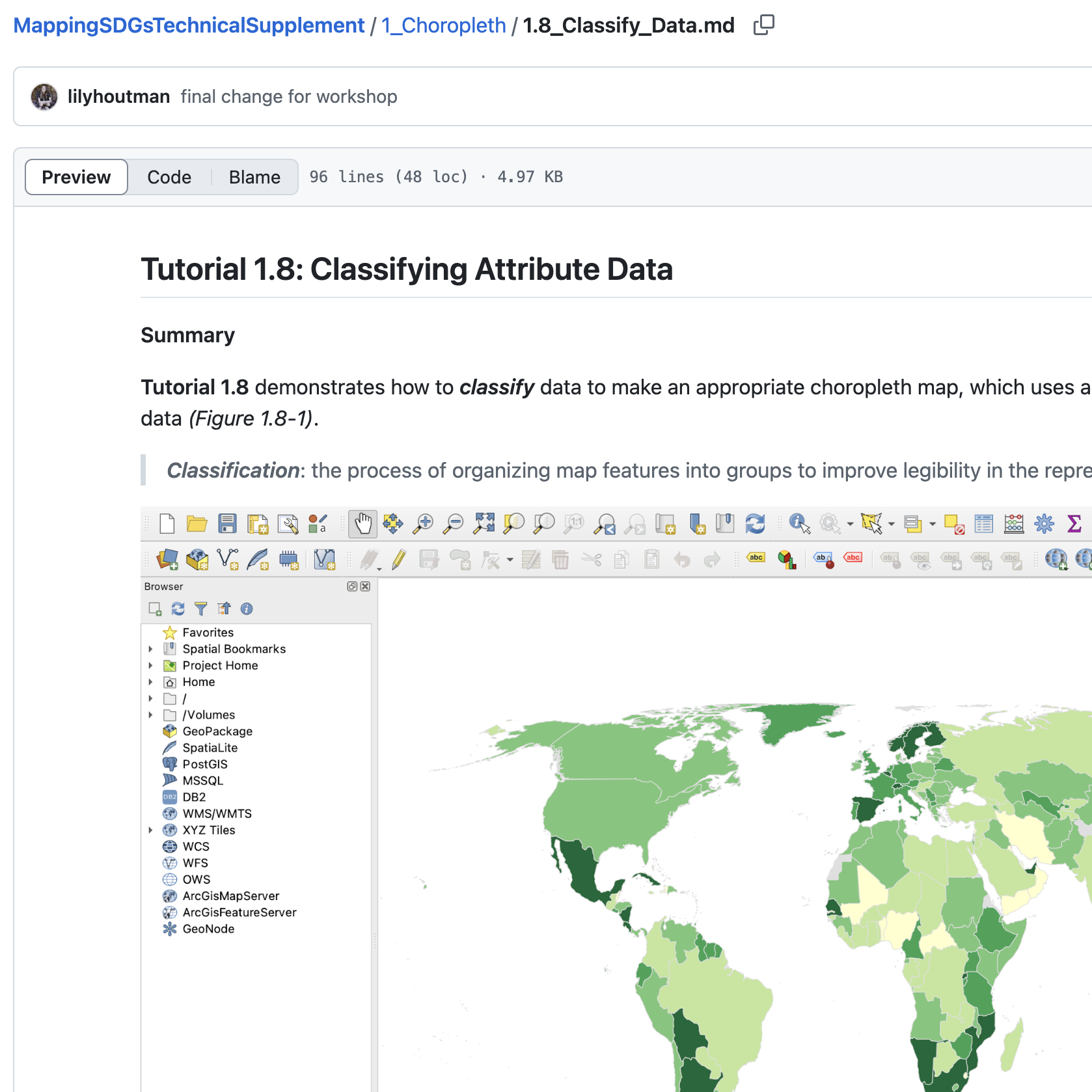Click the purple sigma Statistical Summary icon
This screenshot has width=1092, height=1092.
tap(1074, 524)
